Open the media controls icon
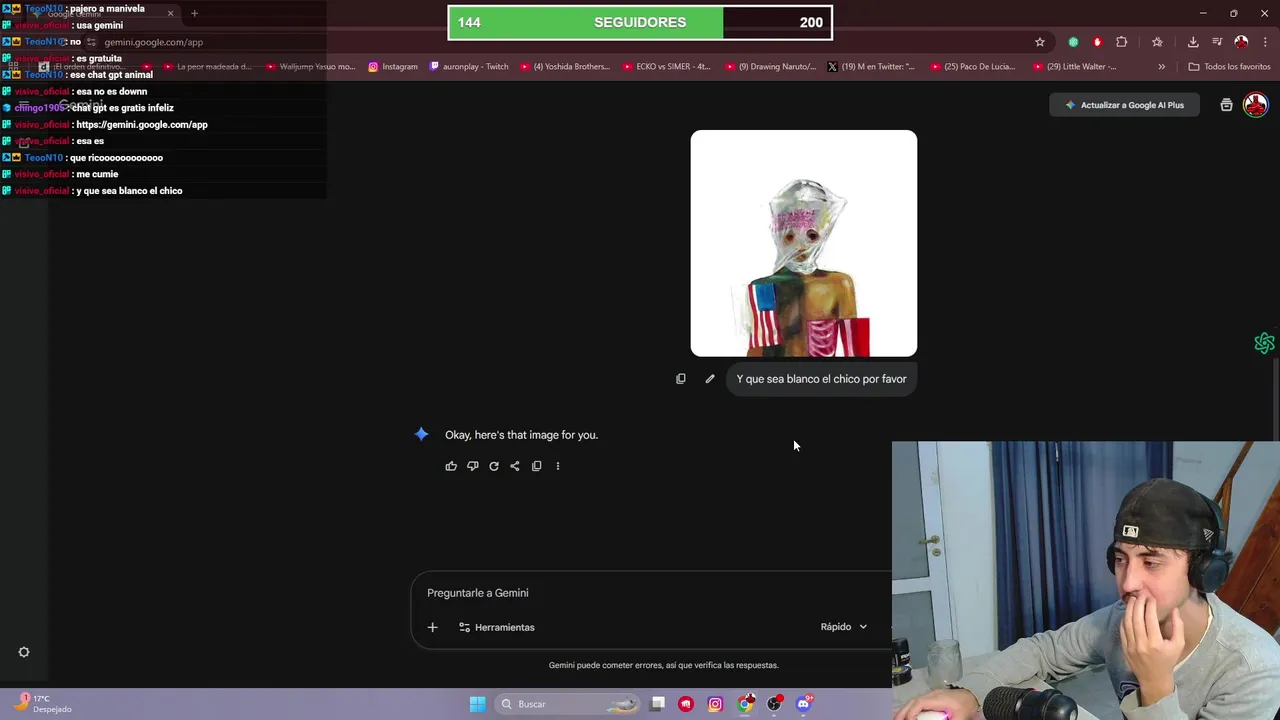 [1217, 42]
